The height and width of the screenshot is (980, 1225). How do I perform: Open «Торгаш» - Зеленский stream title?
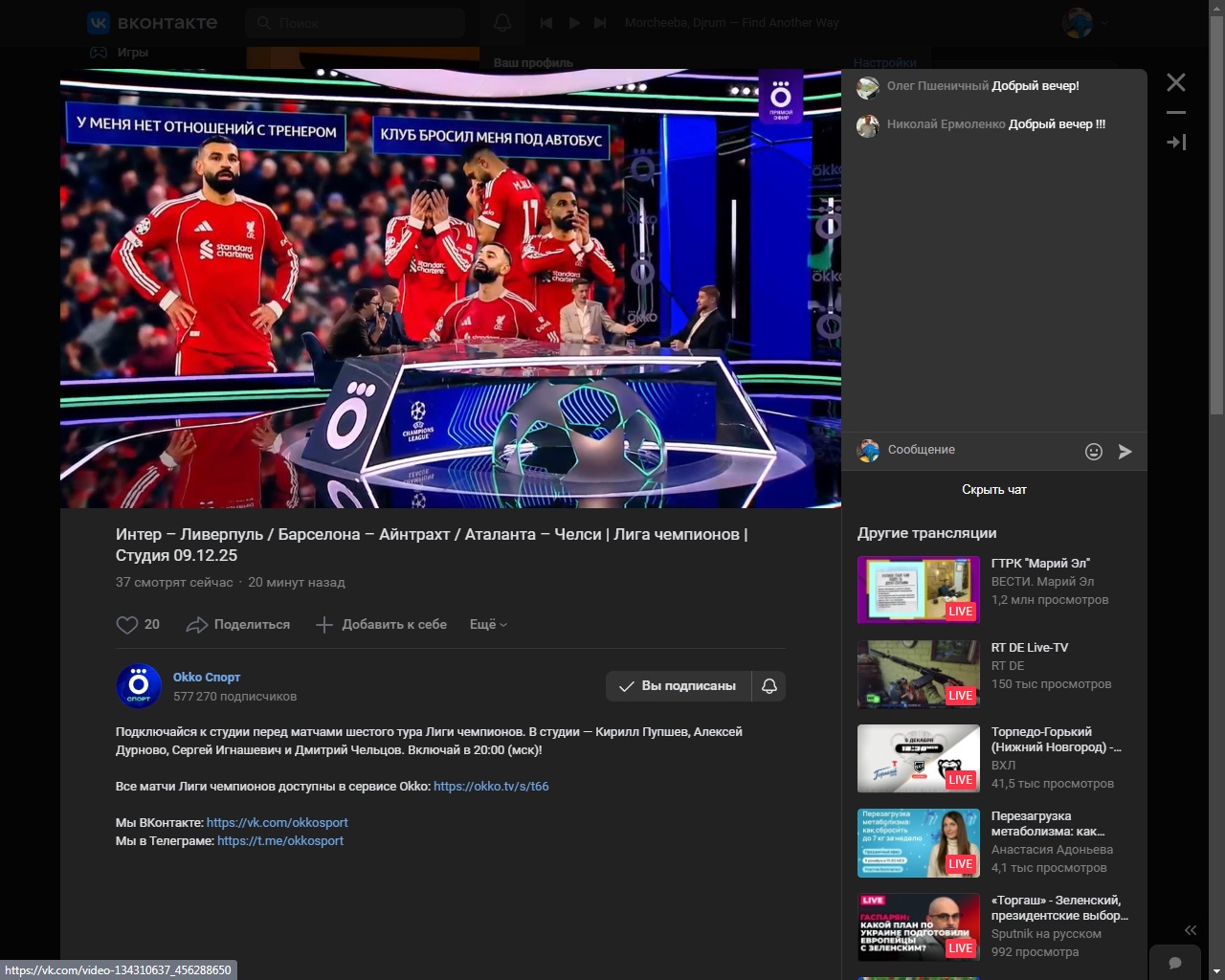tap(1059, 908)
